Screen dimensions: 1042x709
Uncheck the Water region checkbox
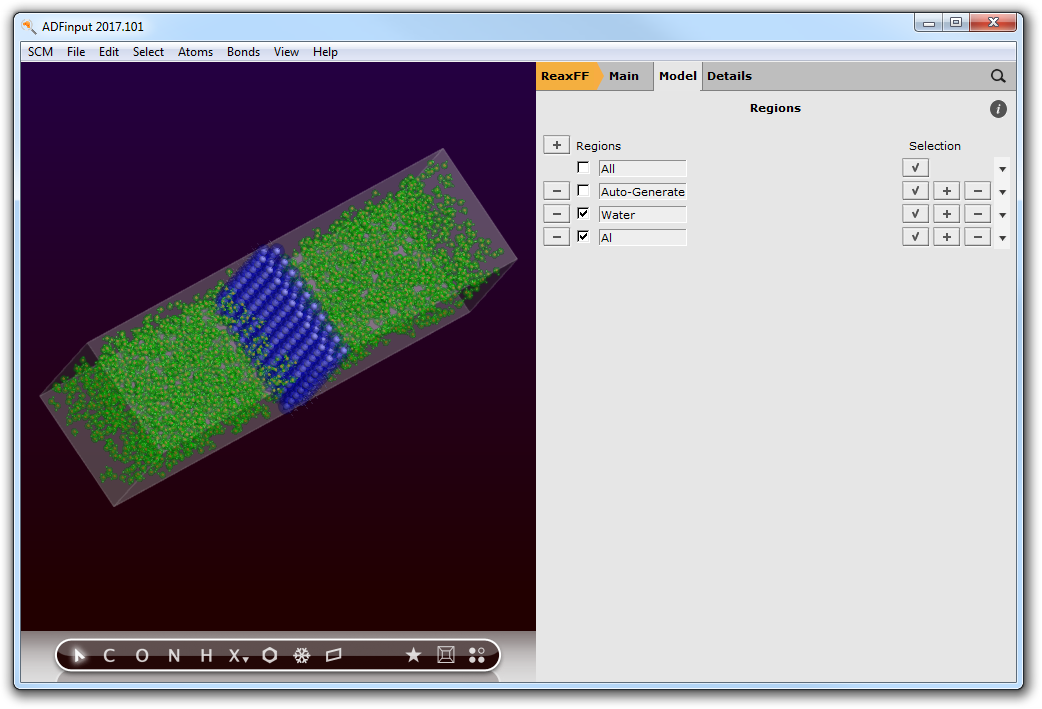pyautogui.click(x=583, y=213)
